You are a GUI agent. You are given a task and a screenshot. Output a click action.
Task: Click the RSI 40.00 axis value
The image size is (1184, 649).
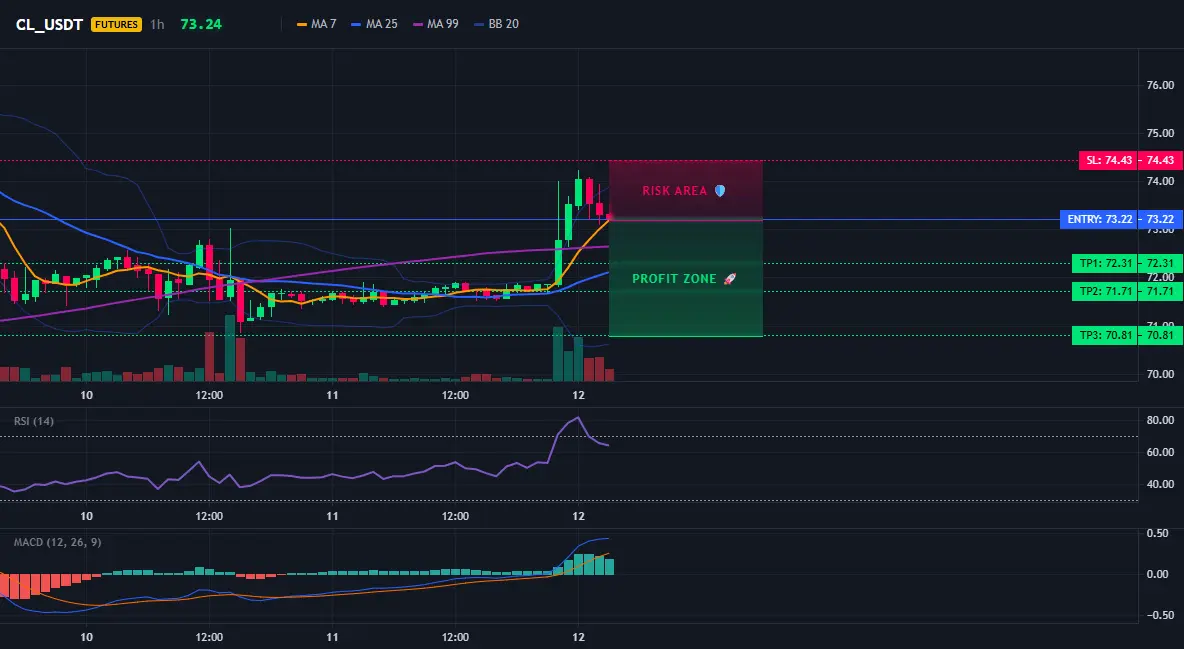click(x=1160, y=484)
